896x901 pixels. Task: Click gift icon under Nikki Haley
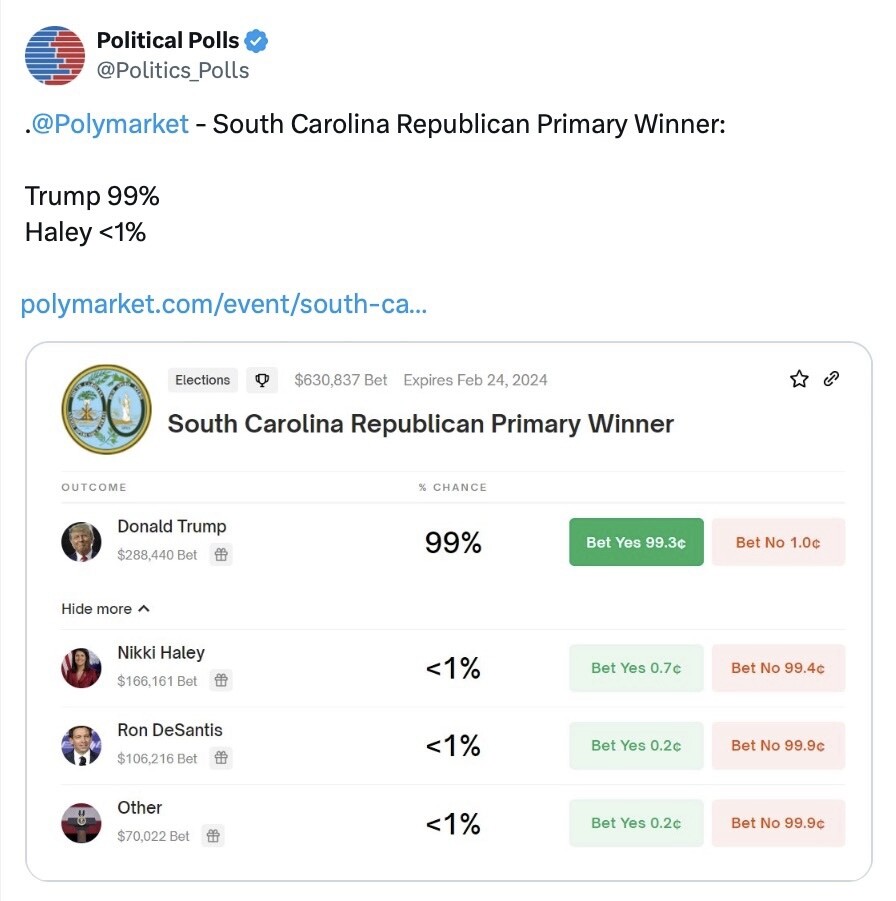[222, 680]
